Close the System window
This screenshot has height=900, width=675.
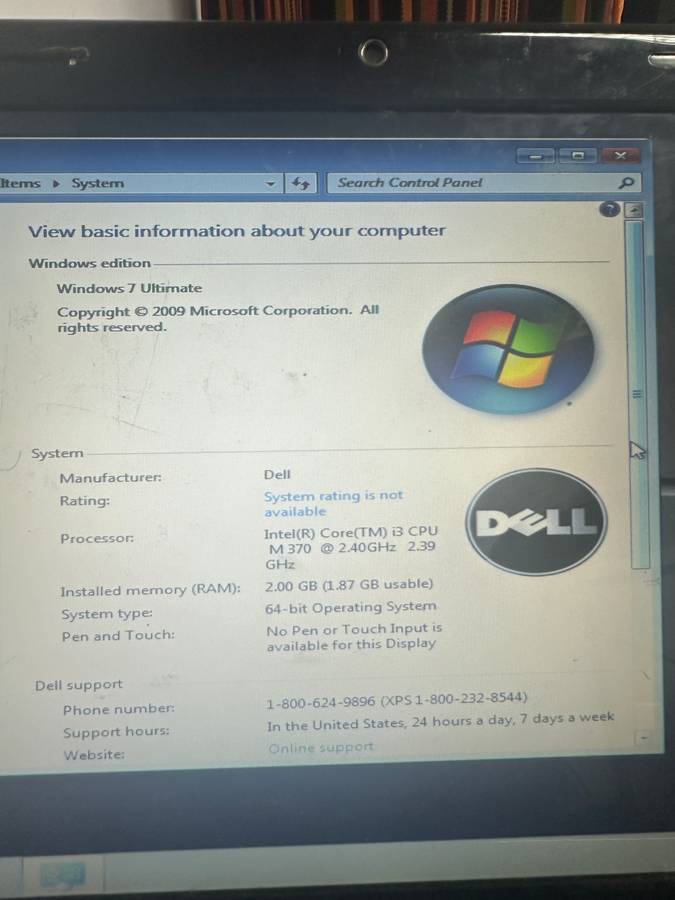pyautogui.click(x=621, y=156)
